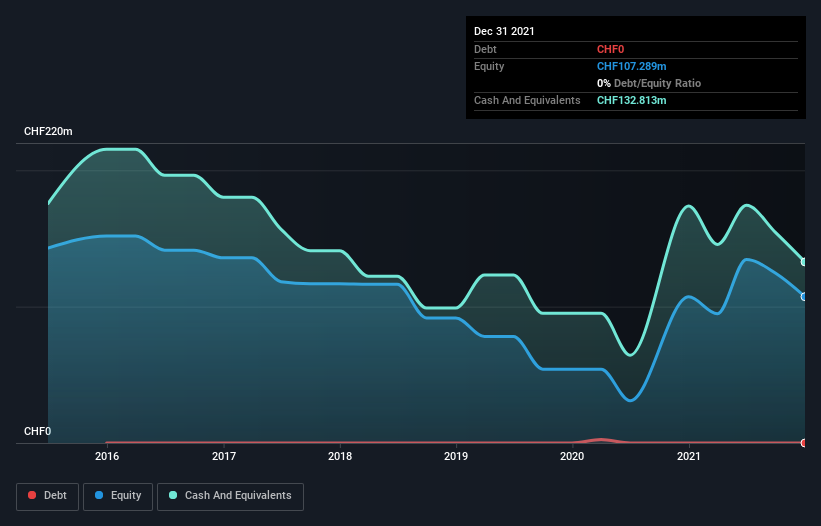821x526 pixels.
Task: Select the 2021 x-axis label
Action: click(689, 456)
